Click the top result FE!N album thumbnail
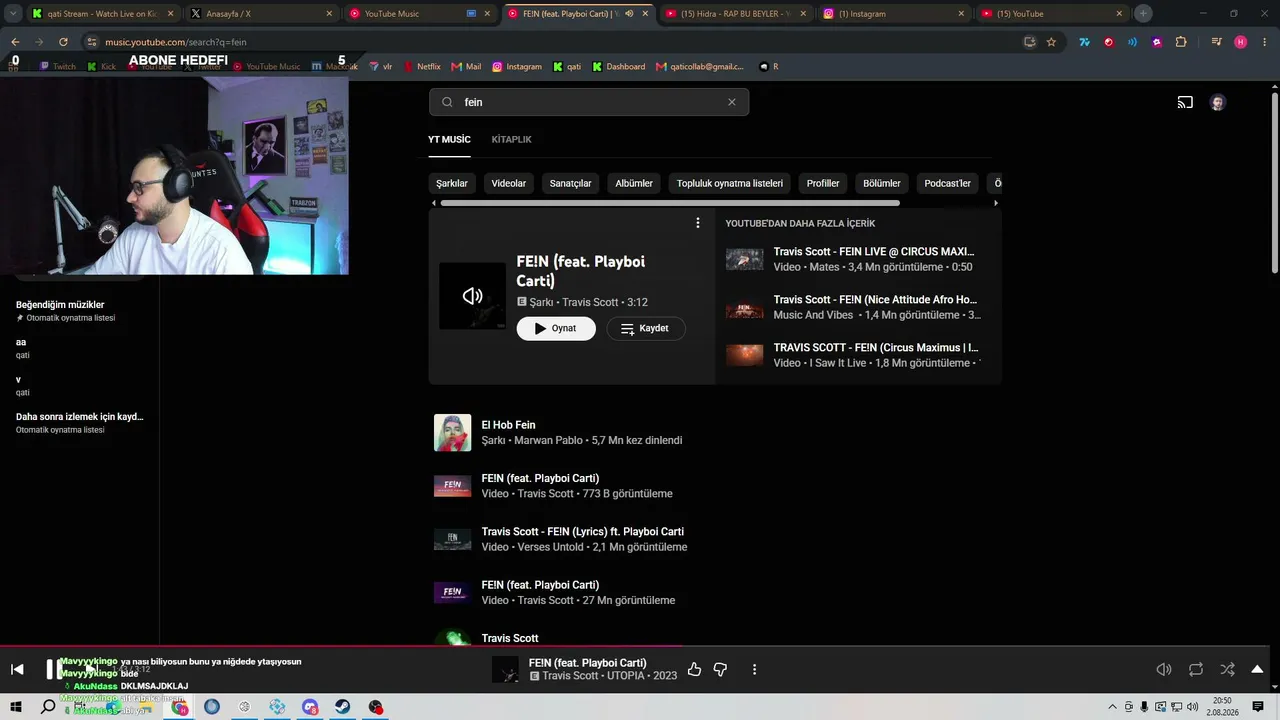The height and width of the screenshot is (720, 1280). (x=472, y=295)
